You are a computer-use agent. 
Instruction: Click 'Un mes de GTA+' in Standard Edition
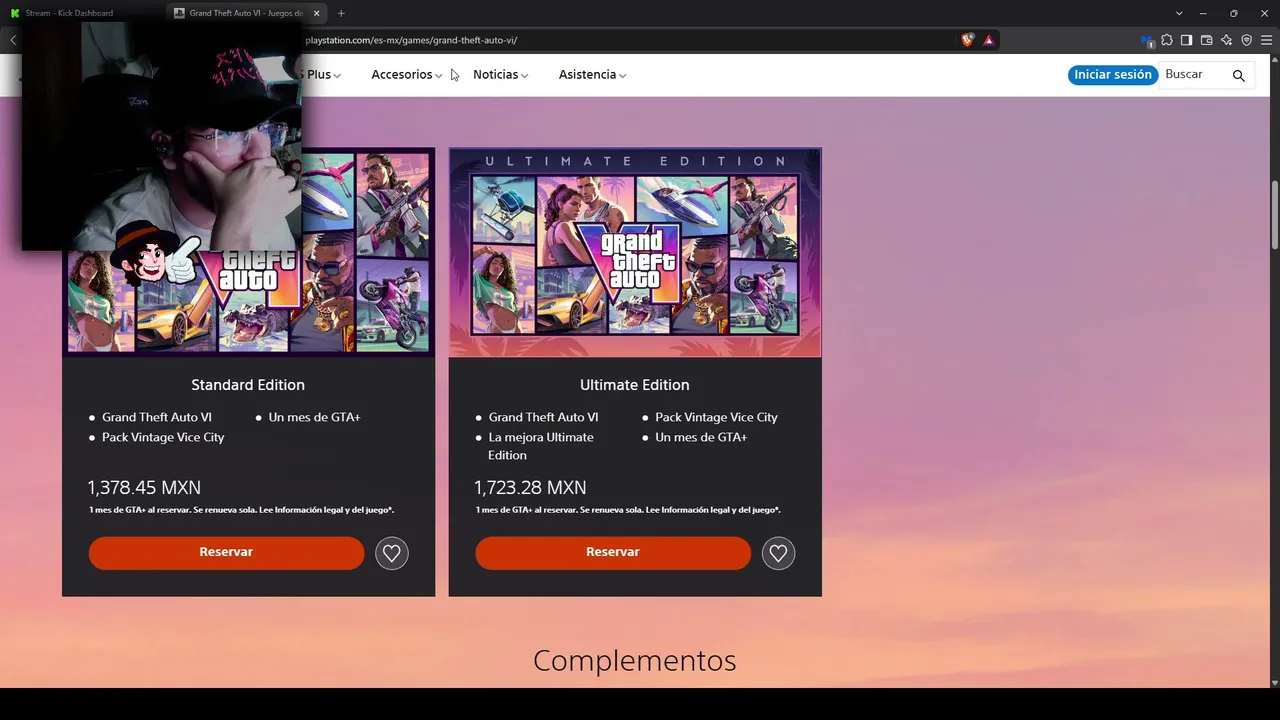[x=314, y=417]
